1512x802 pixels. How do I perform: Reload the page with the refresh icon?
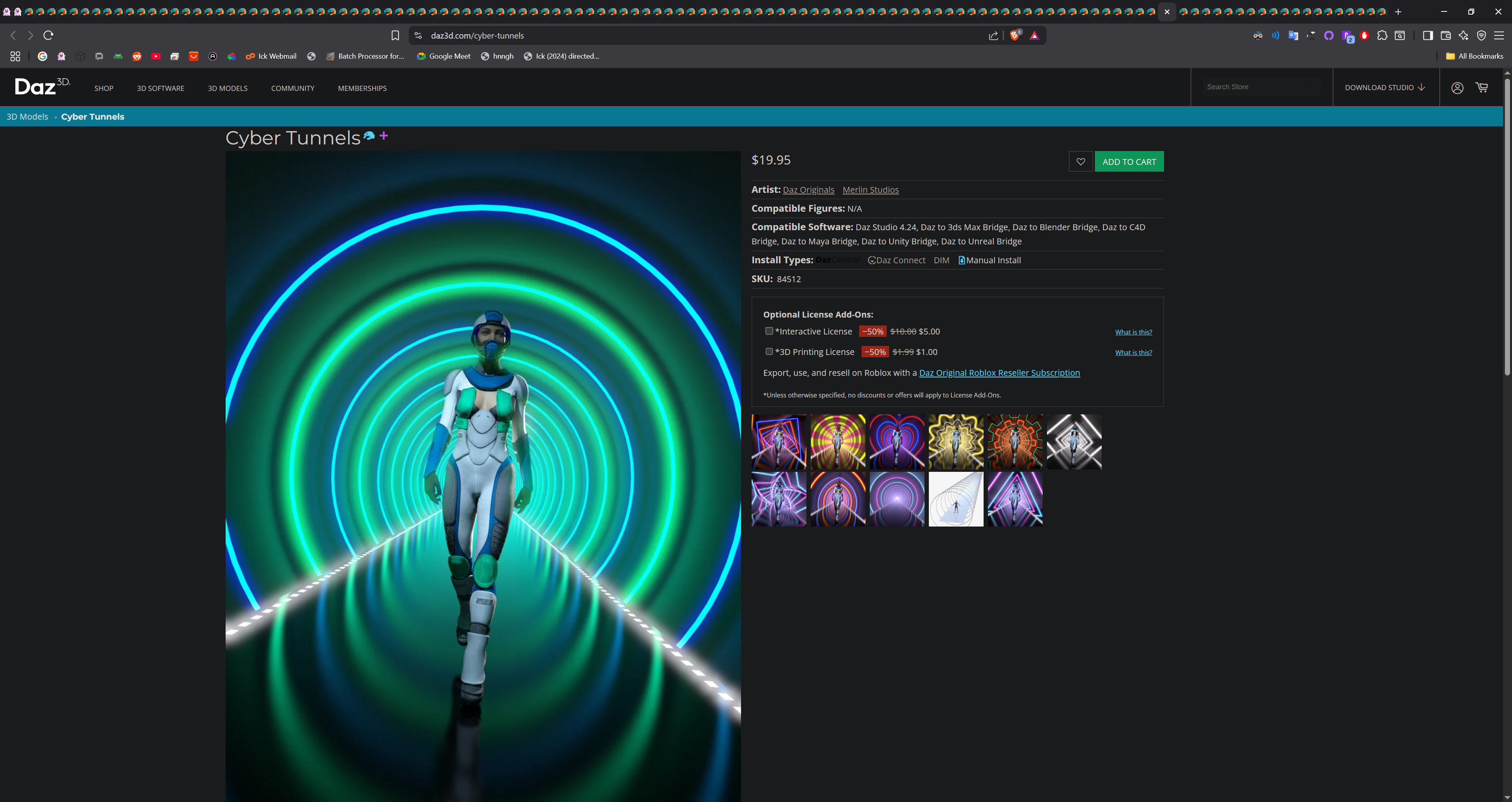(x=48, y=35)
